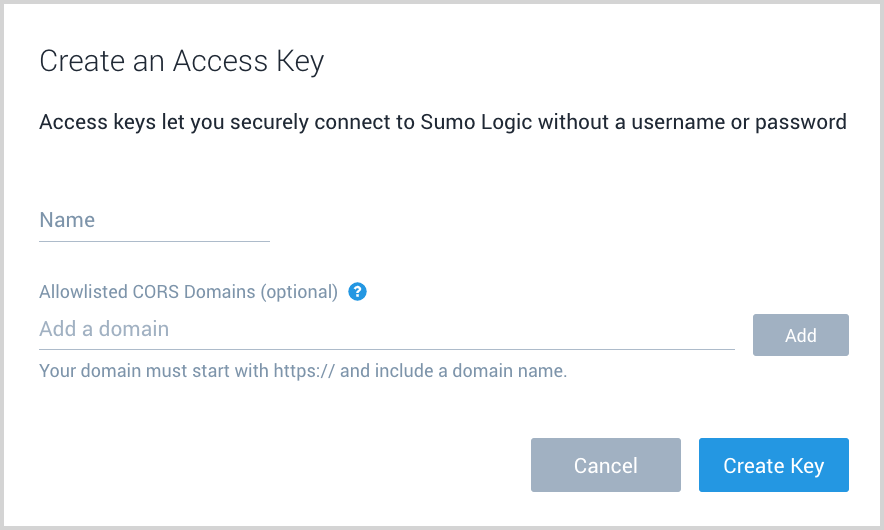The image size is (884, 530).
Task: Click the underline beneath the domain field
Action: tap(386, 349)
